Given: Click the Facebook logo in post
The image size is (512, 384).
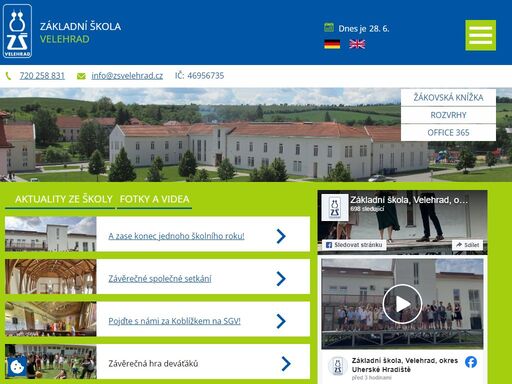Looking at the screenshot, I should click(x=471, y=362).
